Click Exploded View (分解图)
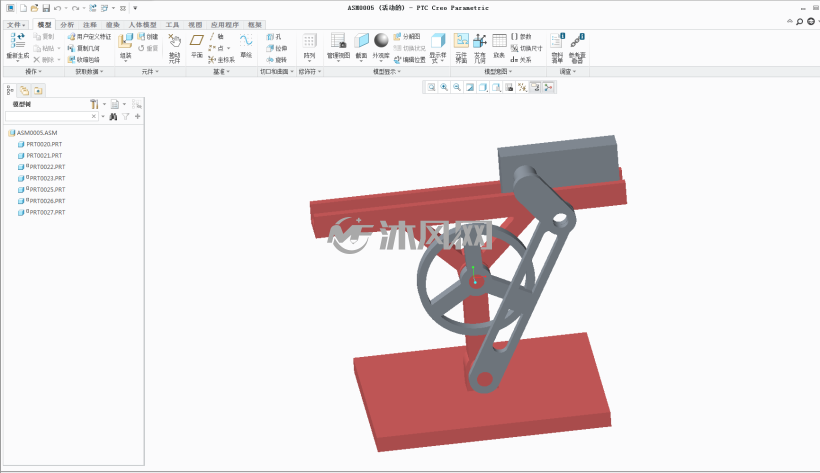The image size is (820, 473). click(x=407, y=37)
